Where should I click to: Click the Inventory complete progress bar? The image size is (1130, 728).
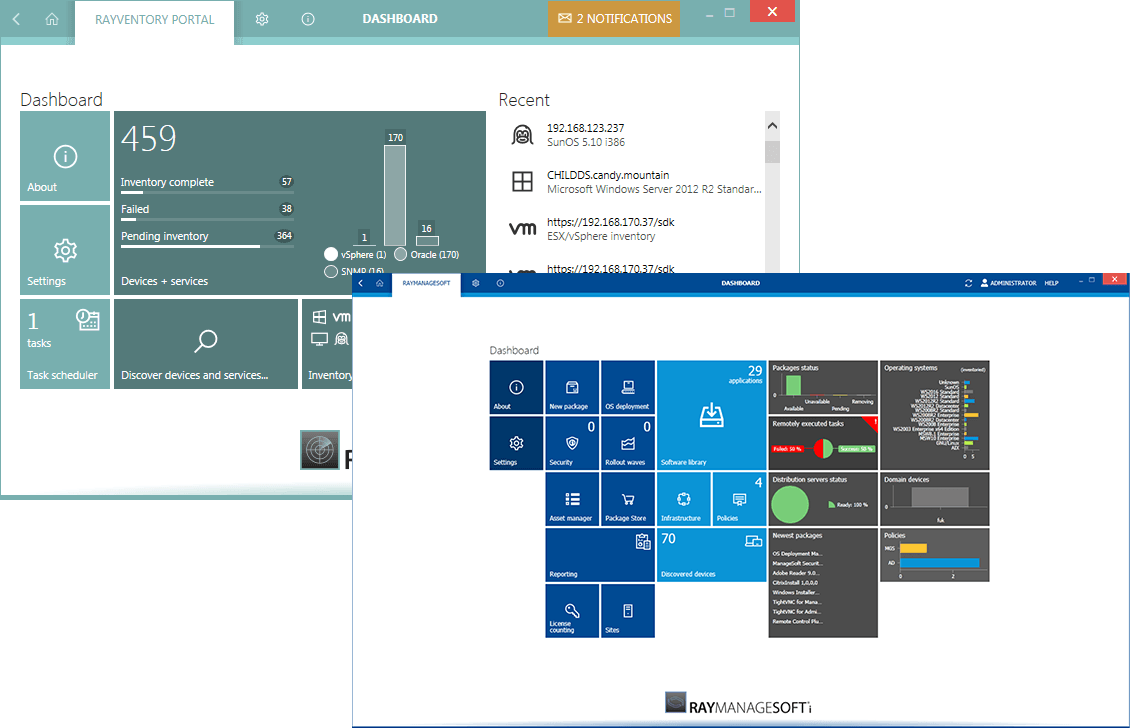tap(207, 192)
